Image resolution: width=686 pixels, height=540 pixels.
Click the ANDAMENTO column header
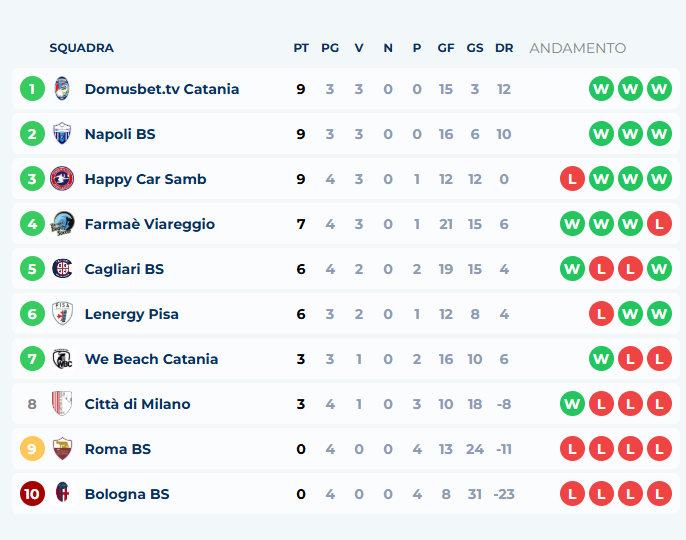[x=578, y=48]
